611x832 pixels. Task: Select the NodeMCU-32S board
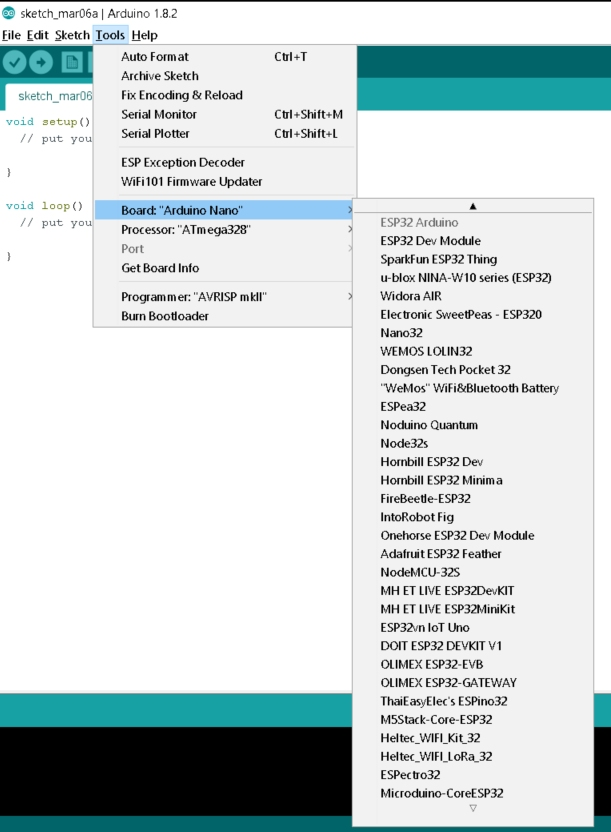420,572
